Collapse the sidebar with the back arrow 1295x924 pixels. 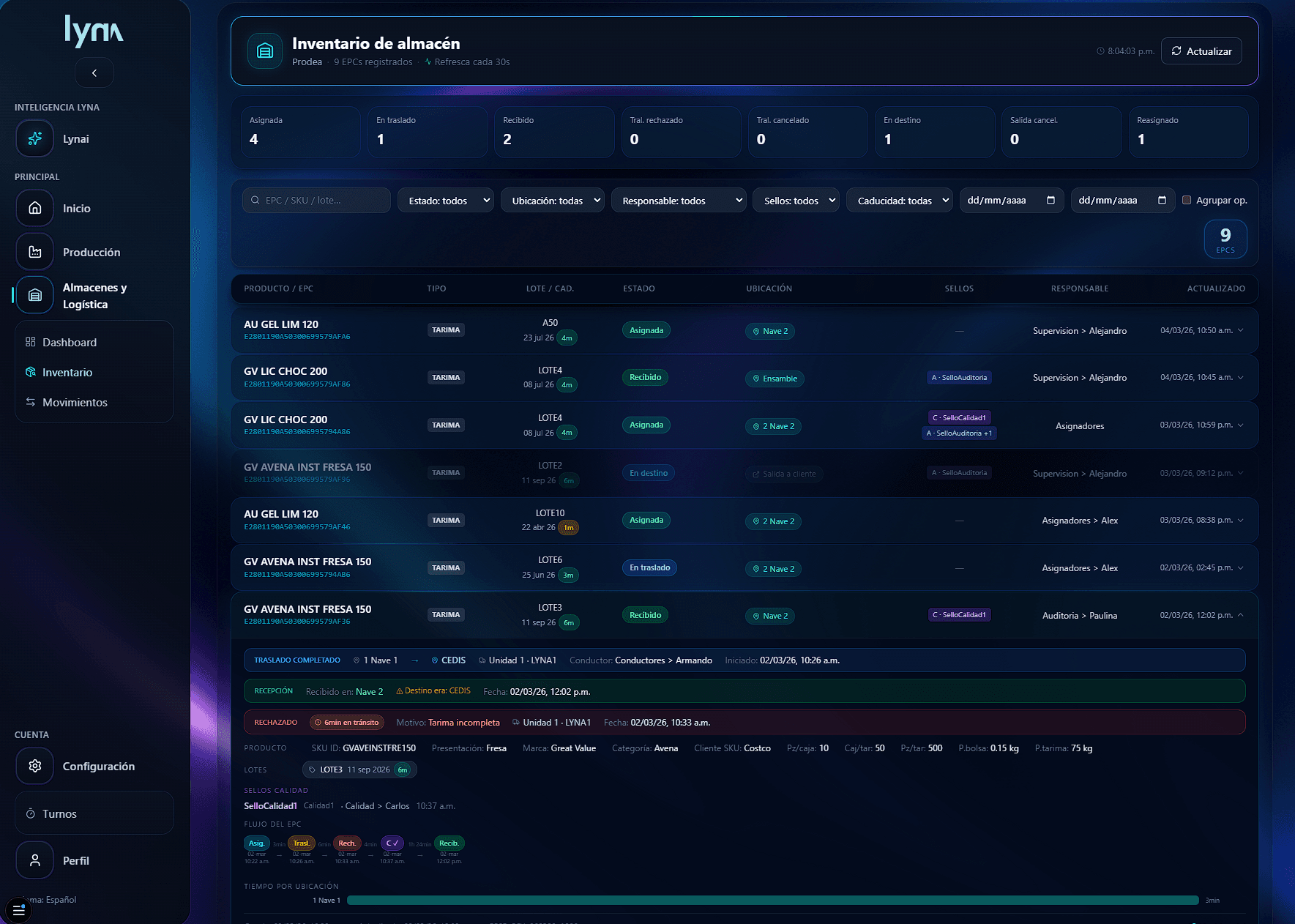pos(94,72)
